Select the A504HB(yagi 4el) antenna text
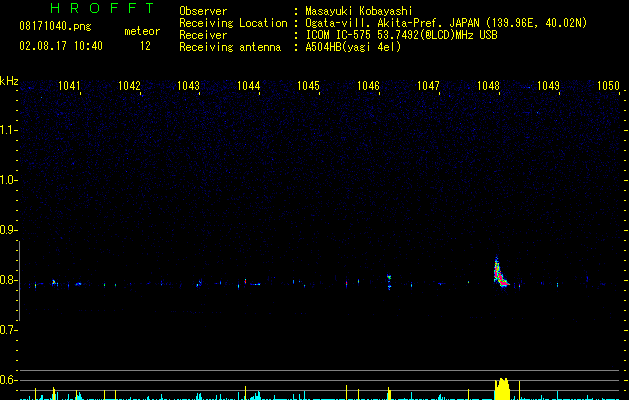629x400 pixels. tap(353, 47)
